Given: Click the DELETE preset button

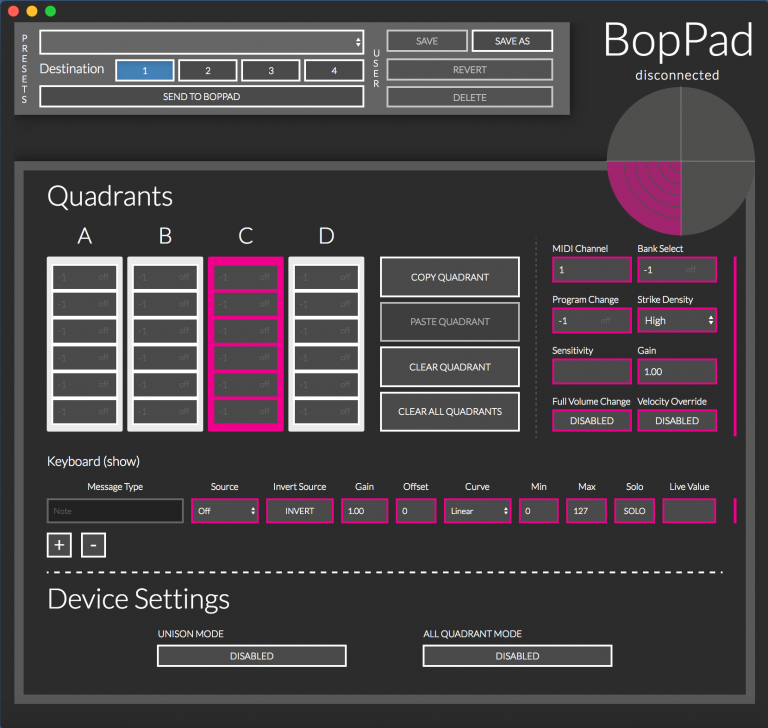Looking at the screenshot, I should [470, 97].
